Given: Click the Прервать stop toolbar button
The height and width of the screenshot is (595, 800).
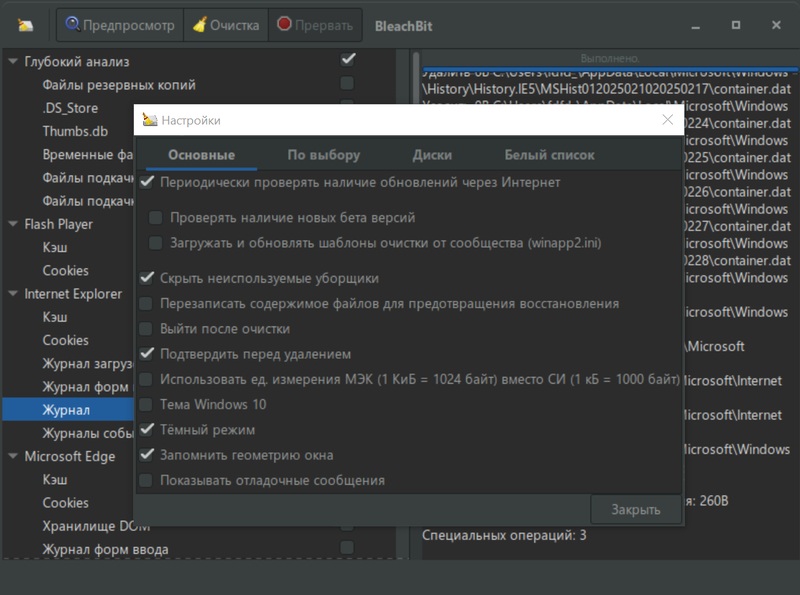Looking at the screenshot, I should (x=315, y=25).
